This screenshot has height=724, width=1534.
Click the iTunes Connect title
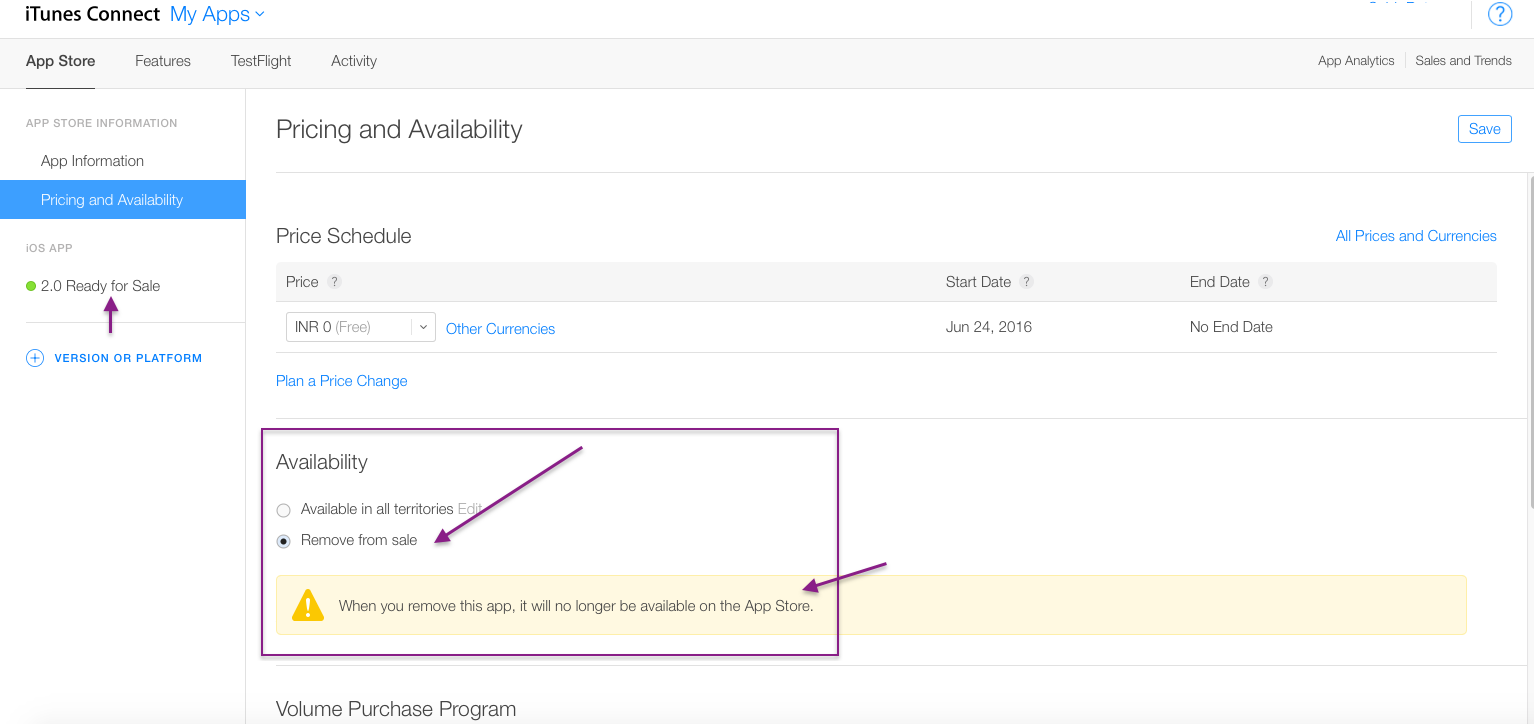click(x=92, y=14)
